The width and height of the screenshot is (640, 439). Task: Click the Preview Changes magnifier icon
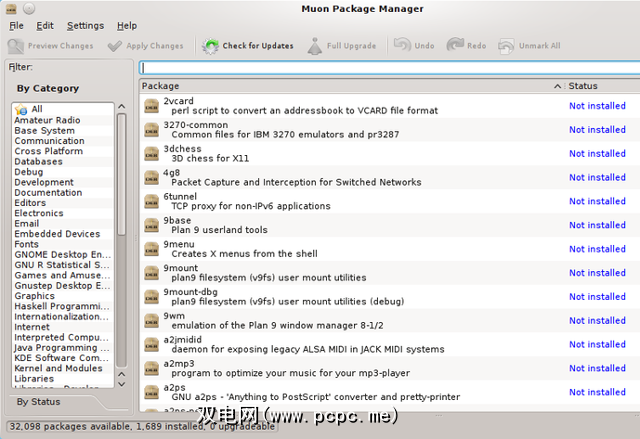(16, 46)
